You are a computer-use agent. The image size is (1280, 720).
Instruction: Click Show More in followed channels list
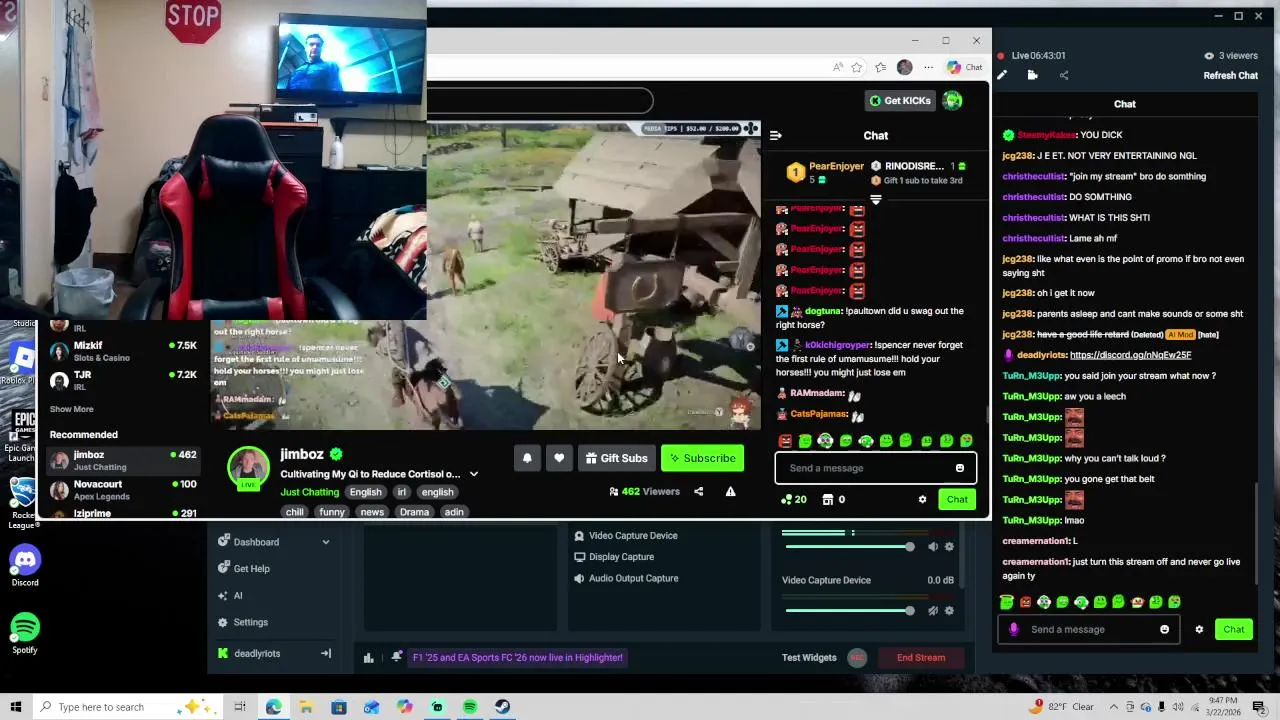72,409
